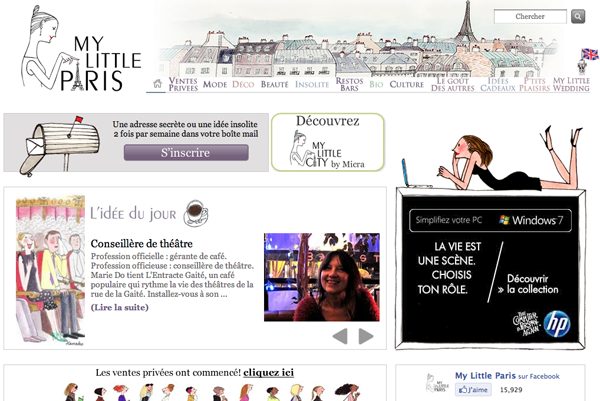Open the P'tits Plaisirs section
Viewport: 600px width, 401px height.
click(534, 84)
